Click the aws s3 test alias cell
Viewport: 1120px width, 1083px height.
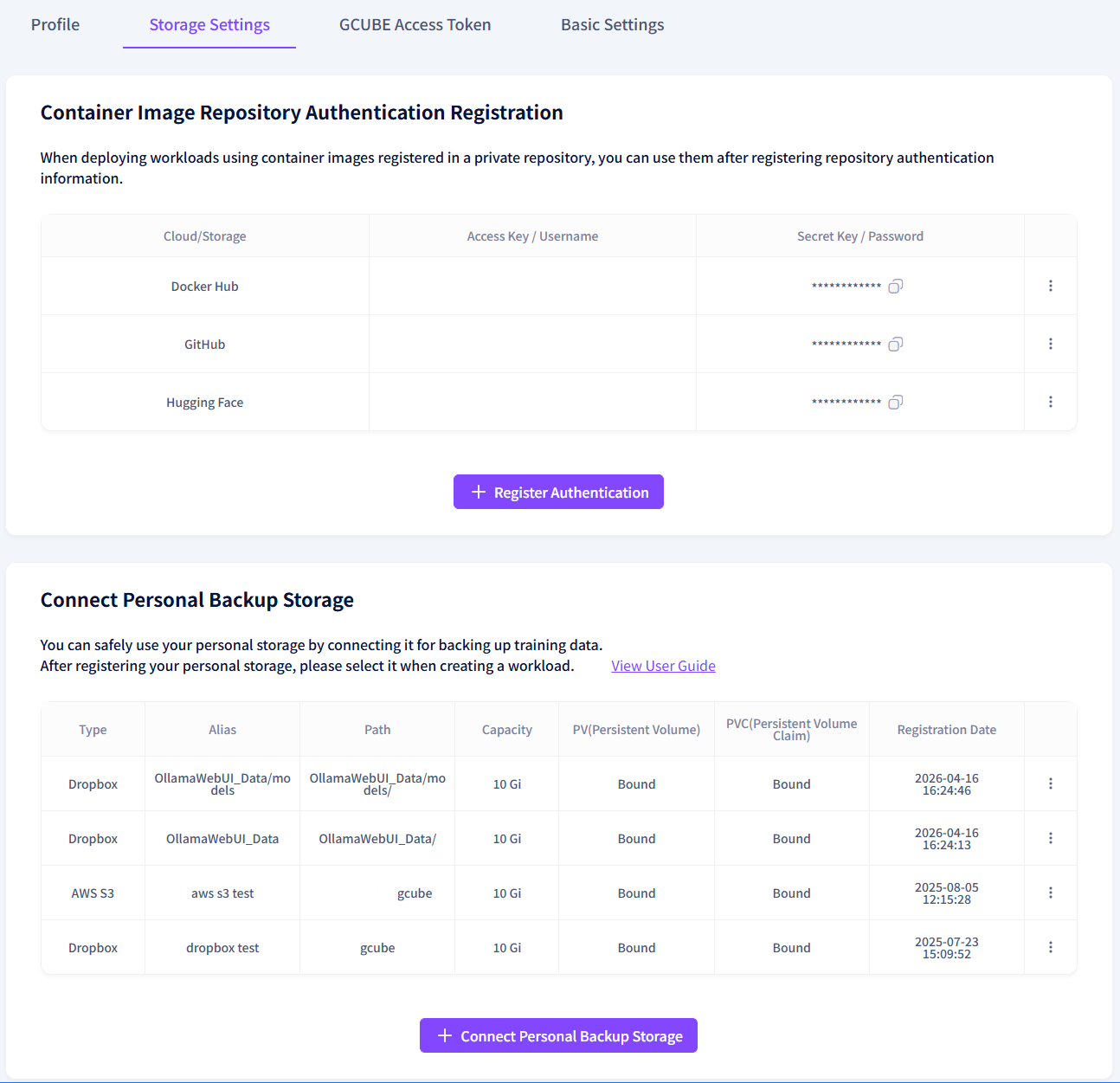222,893
